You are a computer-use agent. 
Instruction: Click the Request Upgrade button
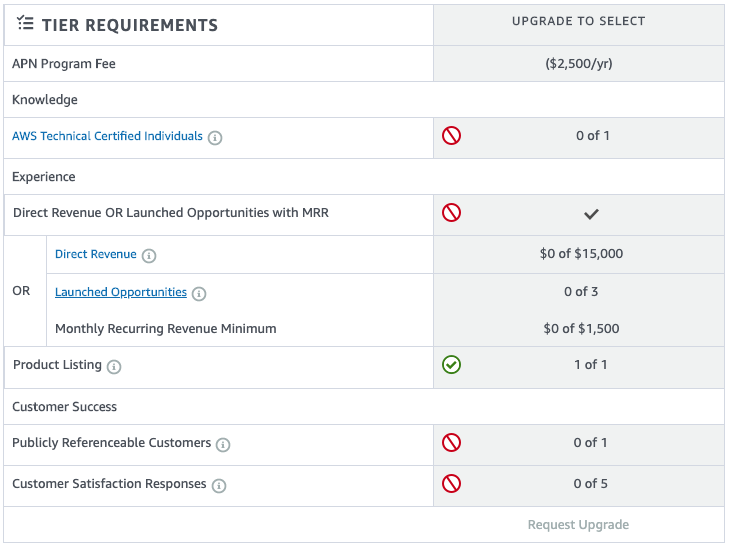578,525
